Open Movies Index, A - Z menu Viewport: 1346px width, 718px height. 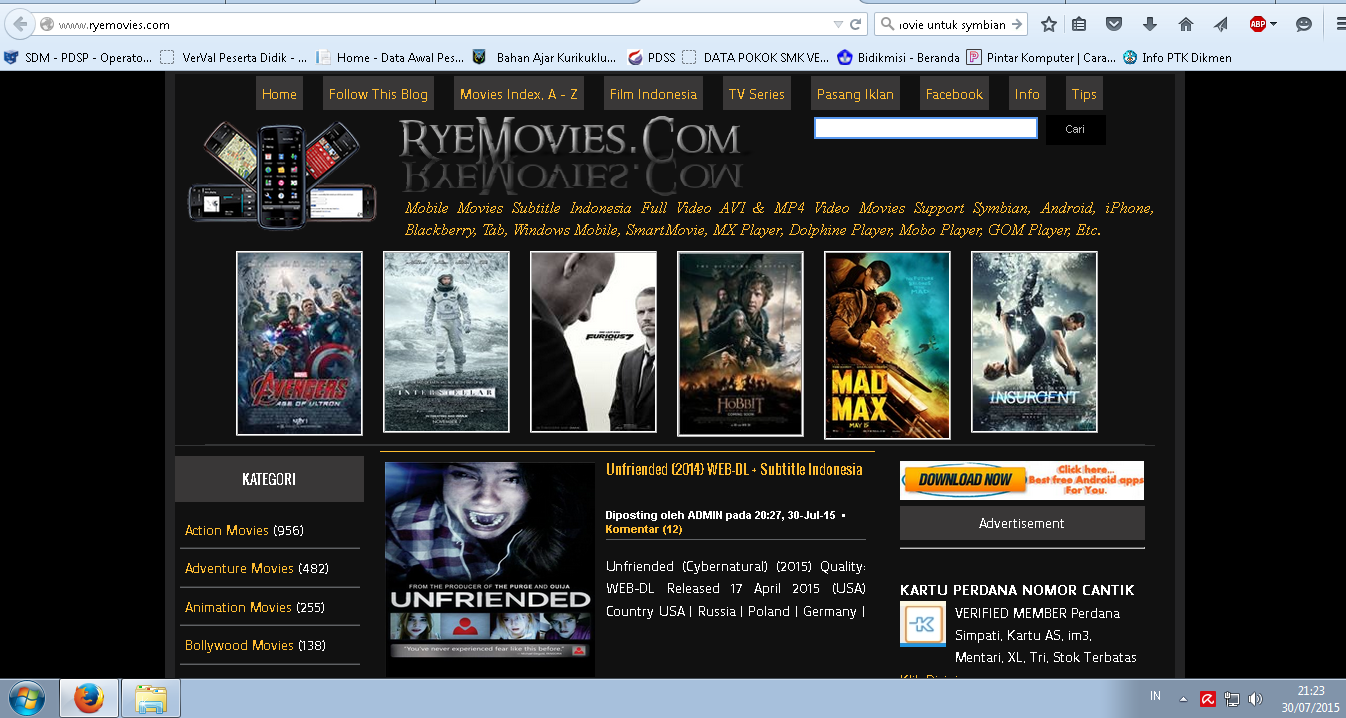[x=518, y=94]
